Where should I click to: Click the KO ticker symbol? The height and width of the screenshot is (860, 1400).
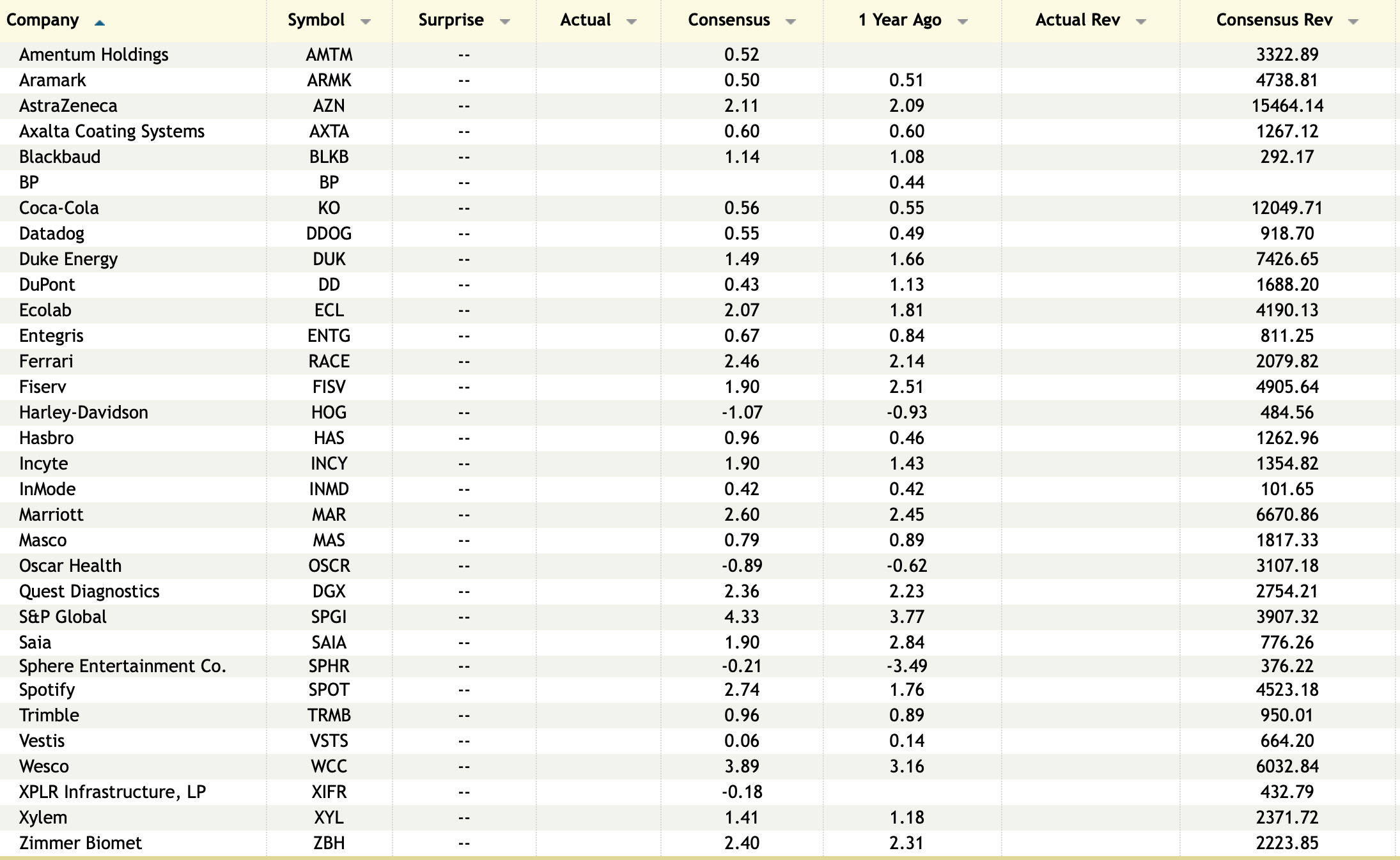329,208
